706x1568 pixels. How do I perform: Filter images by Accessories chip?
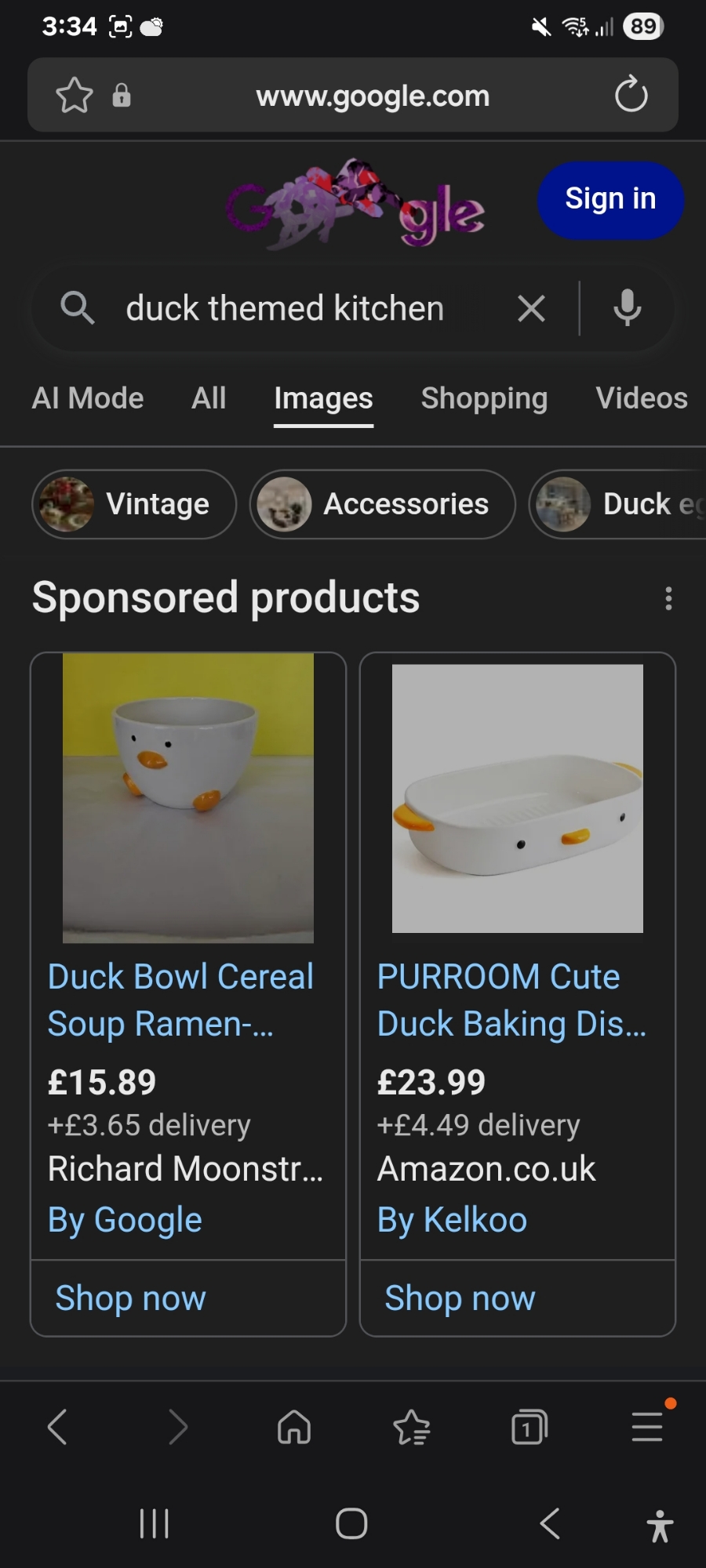[x=382, y=504]
